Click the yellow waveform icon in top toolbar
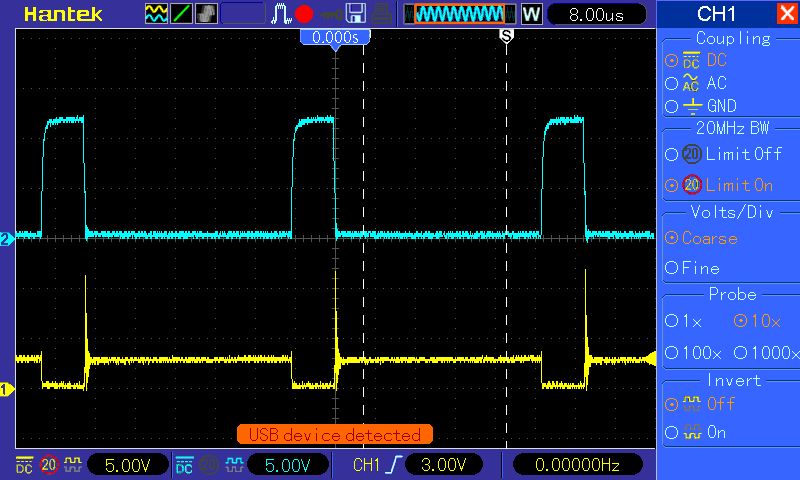The width and height of the screenshot is (800, 480). click(156, 14)
